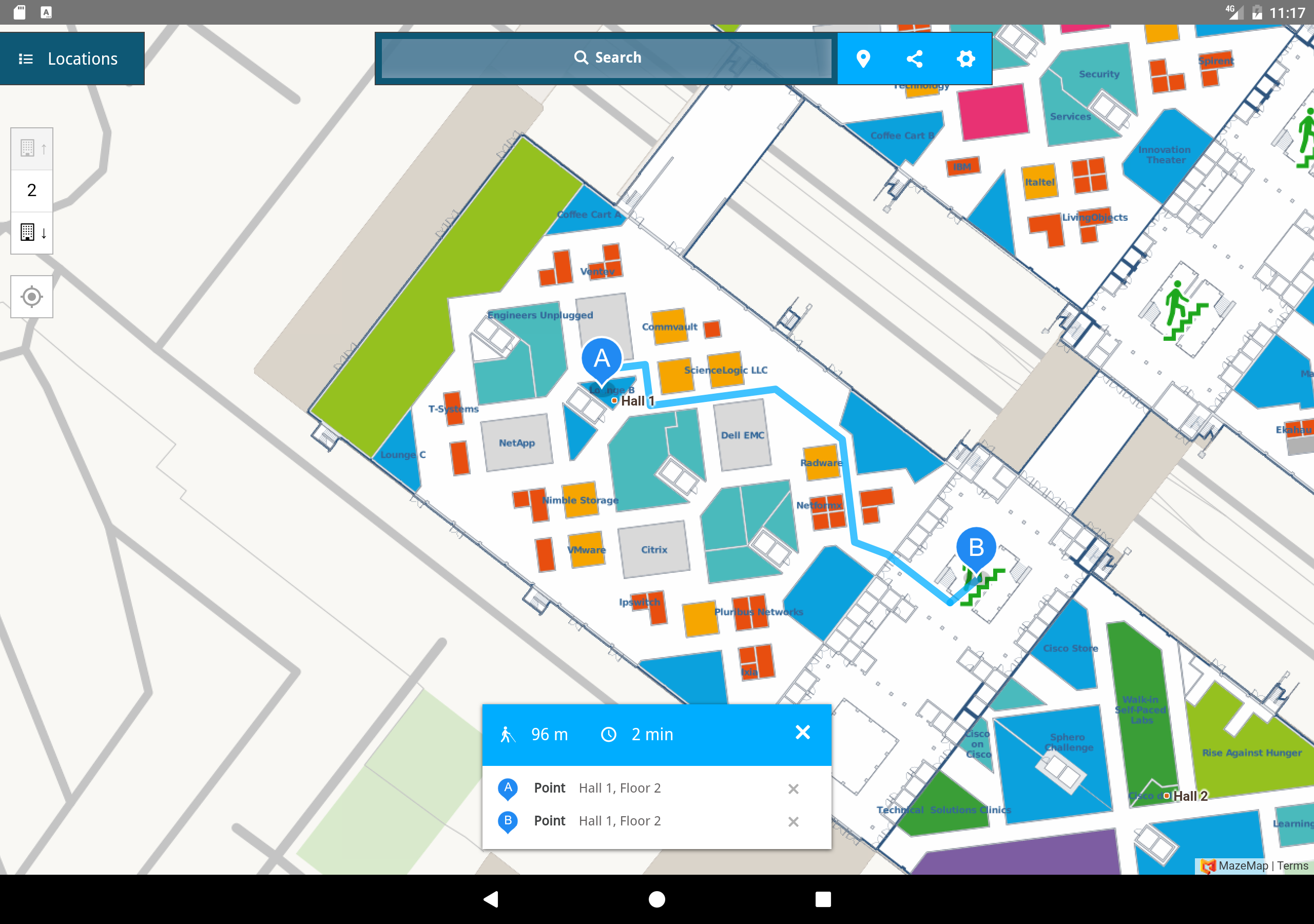Tap the T-Systems booth label

point(453,409)
